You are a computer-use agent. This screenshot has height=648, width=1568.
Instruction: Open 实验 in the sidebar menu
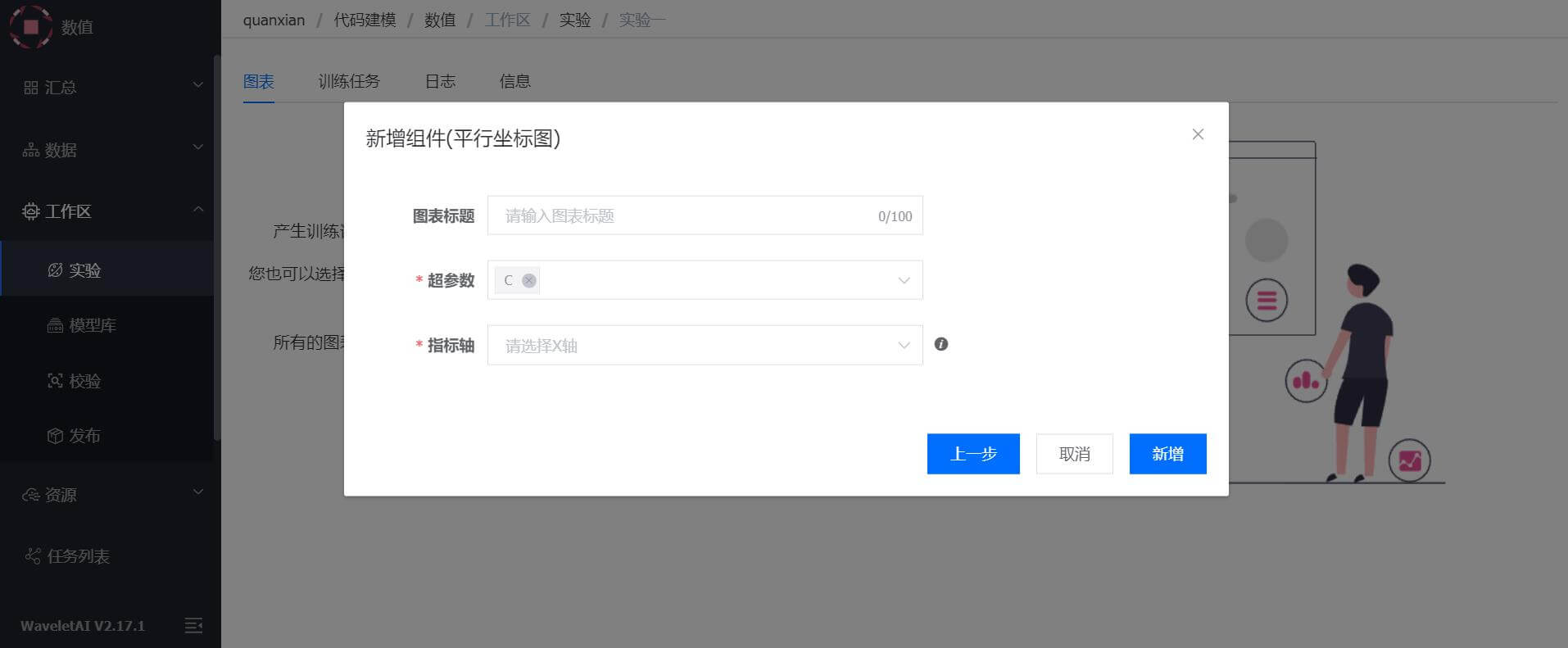pos(106,269)
